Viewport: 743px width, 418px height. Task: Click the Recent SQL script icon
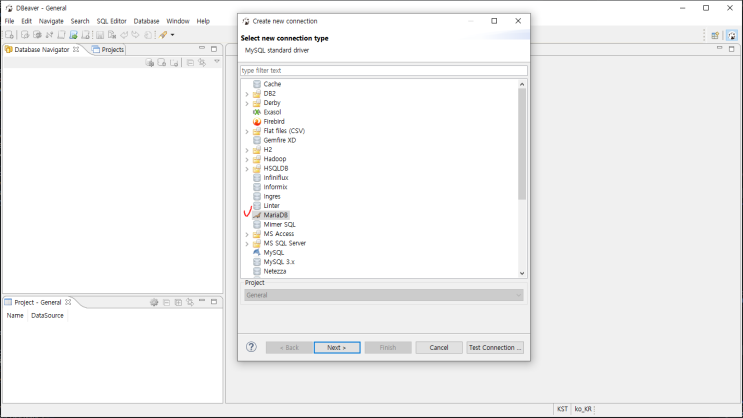point(86,35)
